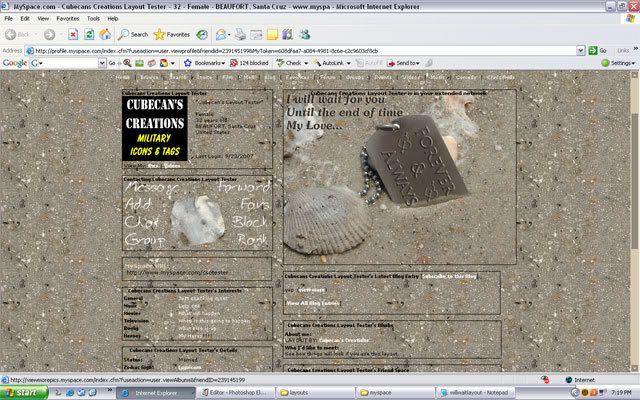Open the Google search box dropdown
The image size is (640, 400).
coord(102,63)
